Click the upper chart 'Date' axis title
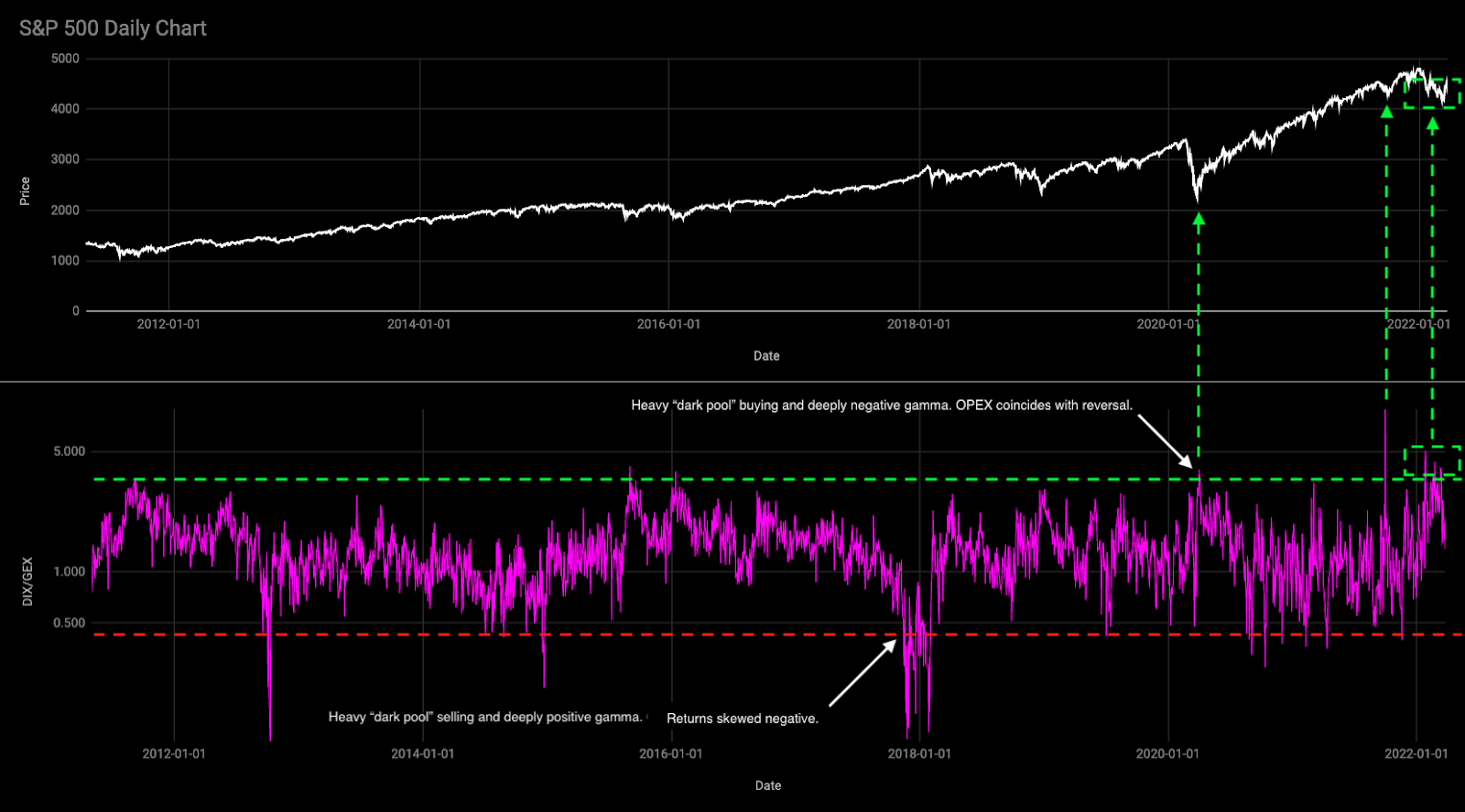1465x812 pixels. pyautogui.click(x=766, y=356)
